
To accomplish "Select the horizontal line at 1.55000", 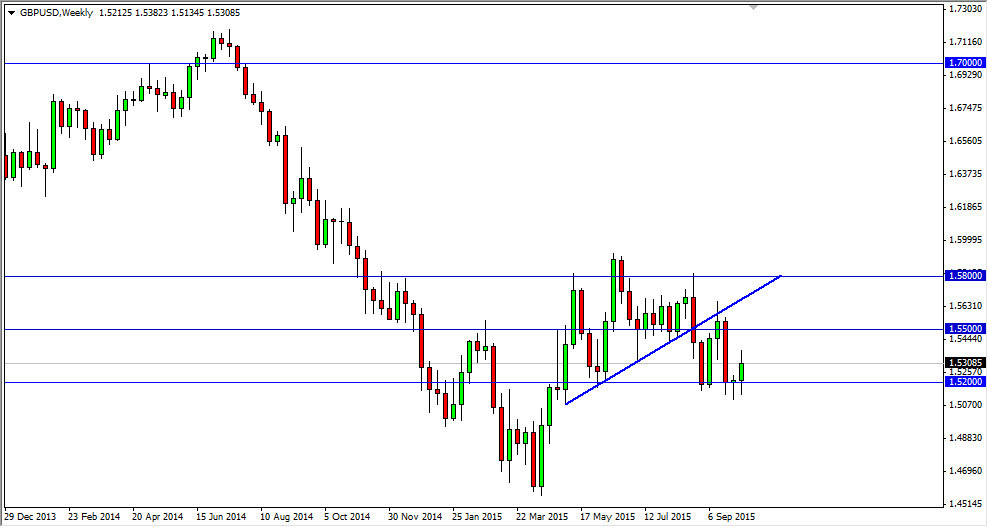I will (x=473, y=329).
